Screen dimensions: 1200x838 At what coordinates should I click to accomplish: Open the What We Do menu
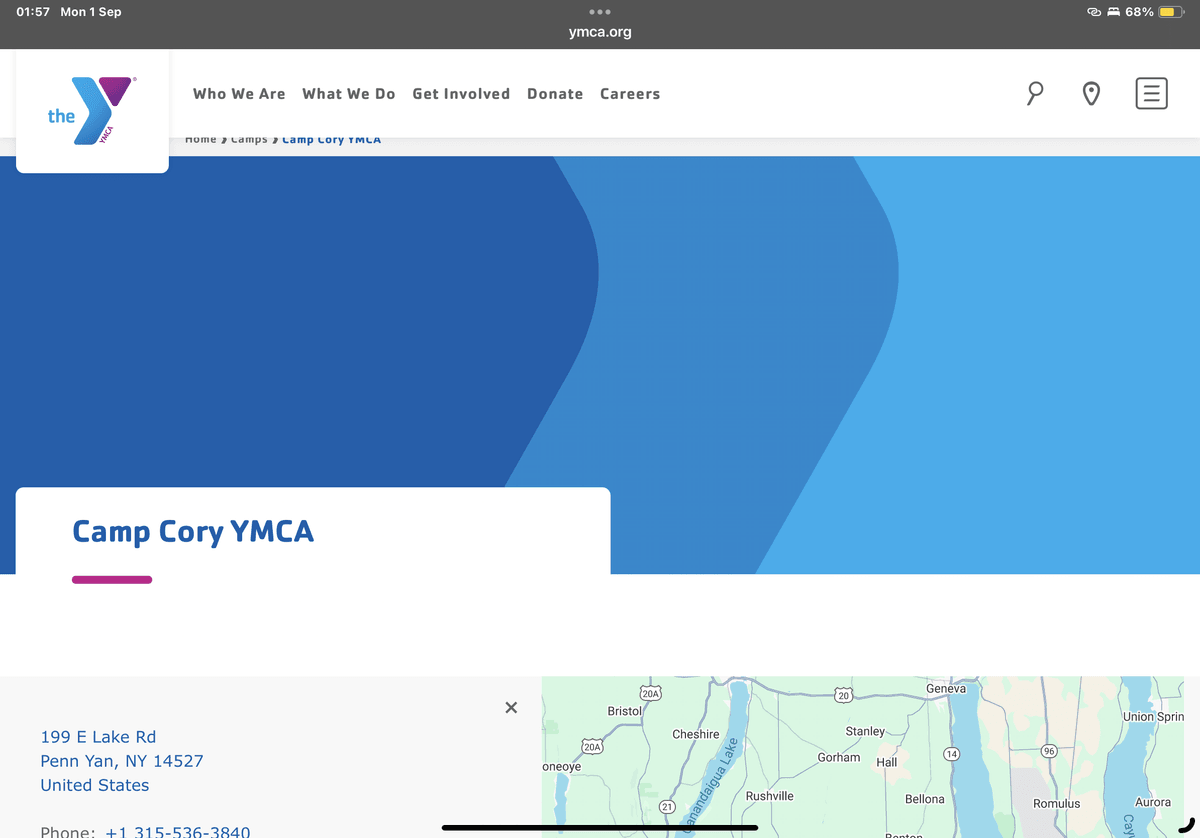349,94
